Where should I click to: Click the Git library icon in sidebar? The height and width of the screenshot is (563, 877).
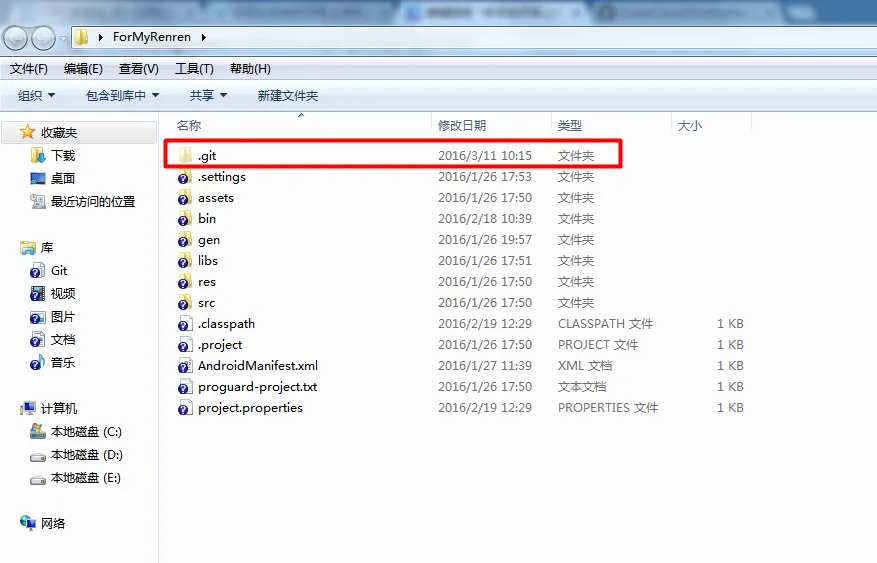click(x=37, y=271)
